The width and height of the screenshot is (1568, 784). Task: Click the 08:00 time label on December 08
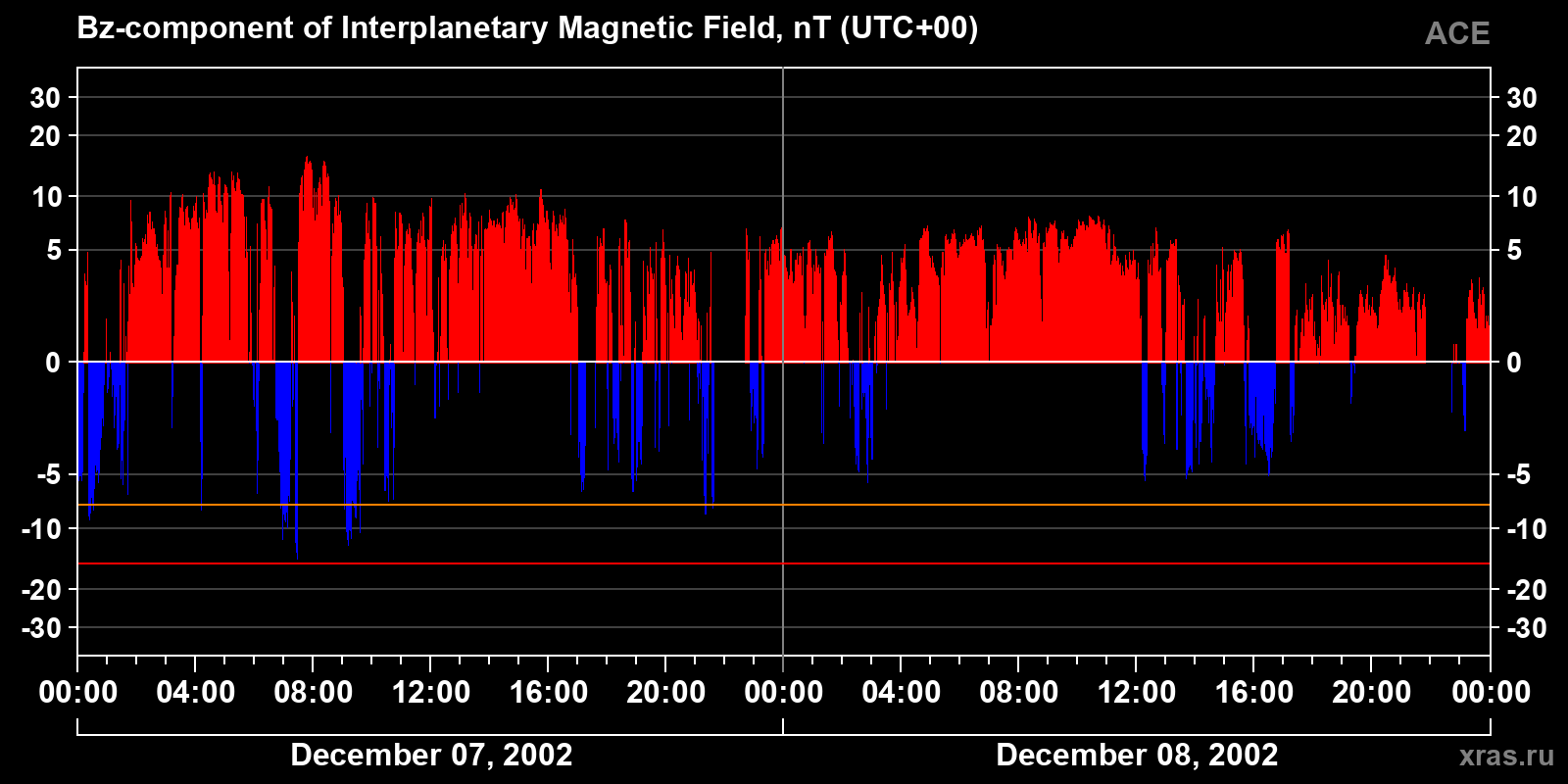(x=1019, y=693)
